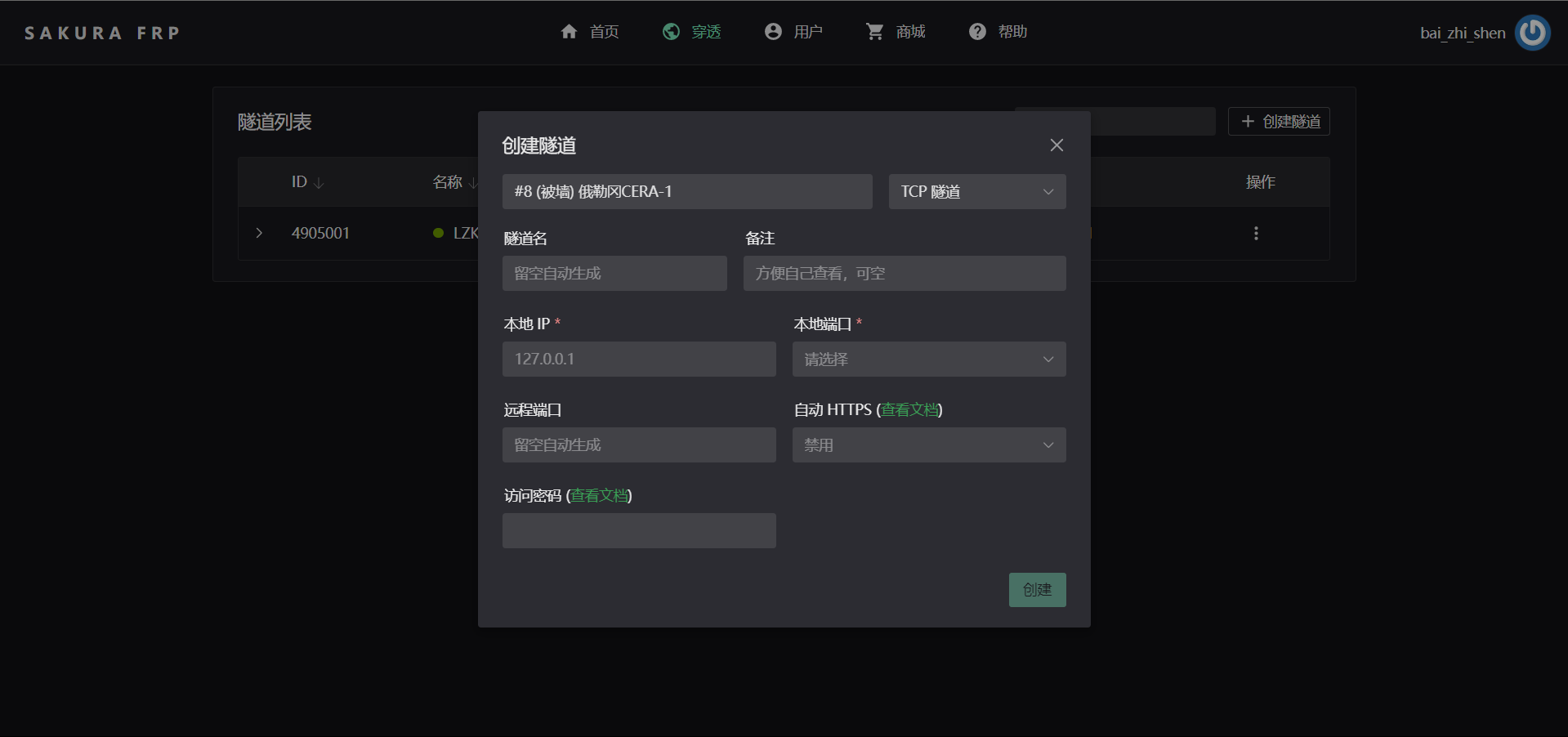1568x737 pixels.
Task: Open the three-dot actions menu for tunnel 4905001
Action: [1256, 234]
